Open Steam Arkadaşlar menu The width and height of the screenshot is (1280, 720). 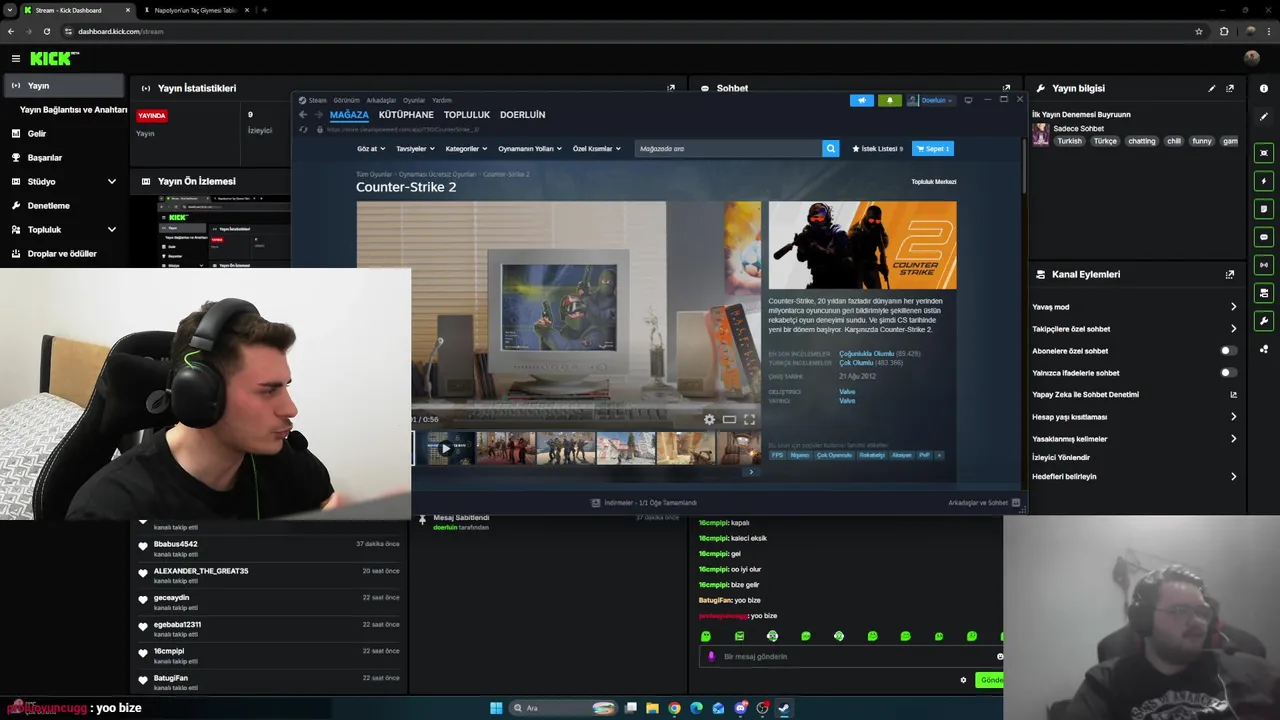tap(381, 100)
